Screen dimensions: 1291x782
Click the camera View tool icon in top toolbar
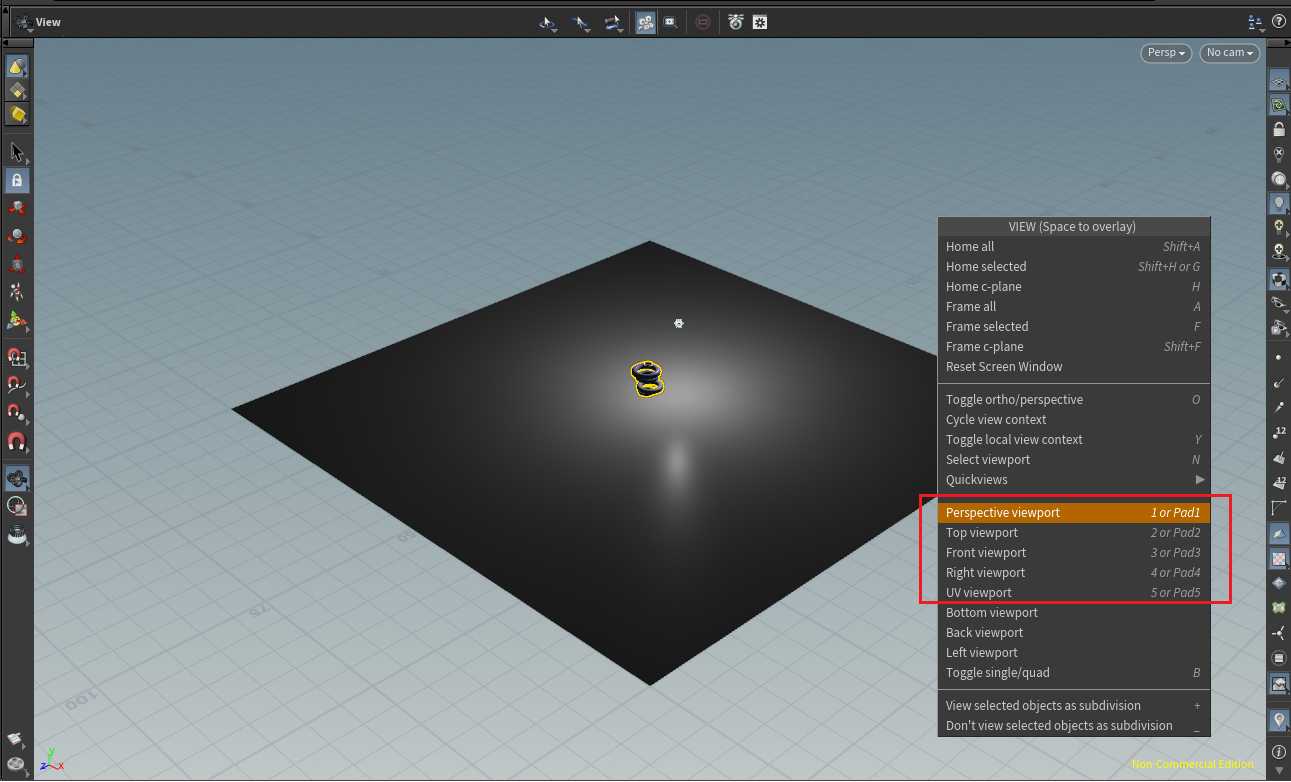point(646,22)
